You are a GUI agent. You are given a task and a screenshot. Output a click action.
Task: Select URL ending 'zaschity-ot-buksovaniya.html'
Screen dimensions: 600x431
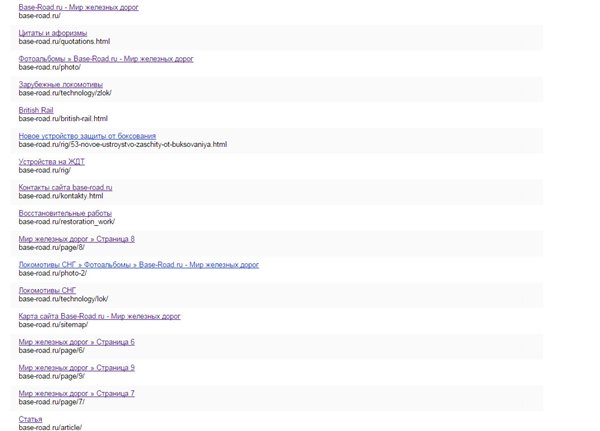pyautogui.click(x=123, y=144)
